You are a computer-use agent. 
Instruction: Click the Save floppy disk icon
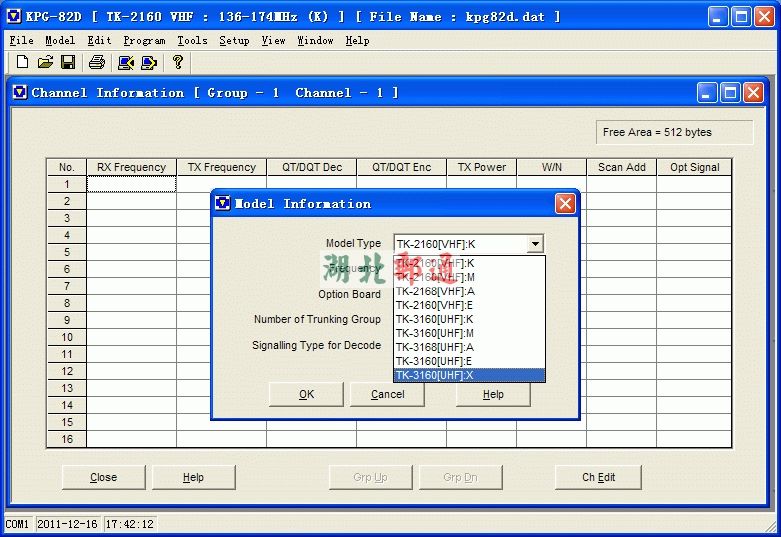pos(68,63)
